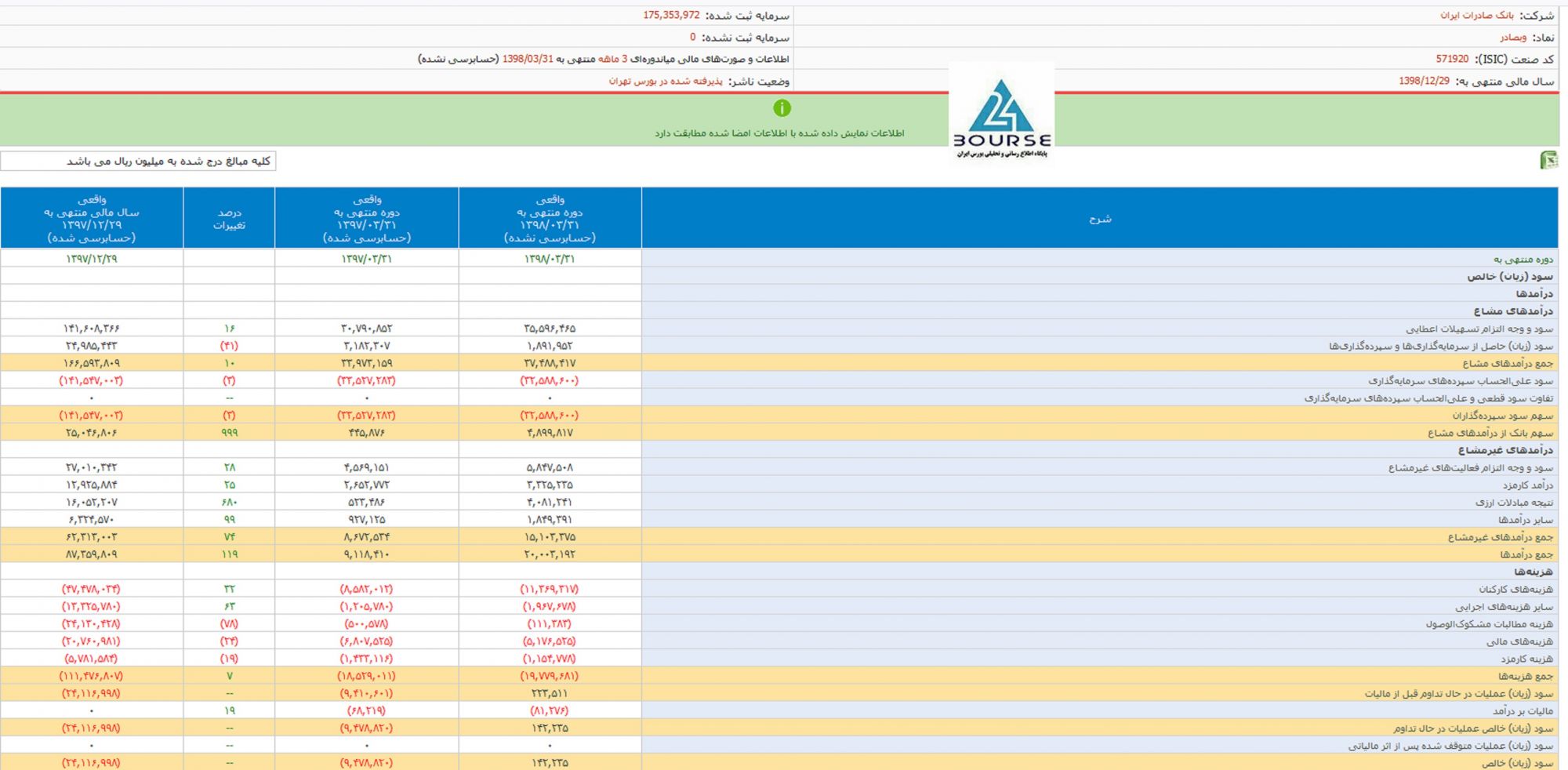
Task: Click the report period text 'اطلاعات و صورت‌های مالی میاندوره‌ای'
Action: point(709,60)
